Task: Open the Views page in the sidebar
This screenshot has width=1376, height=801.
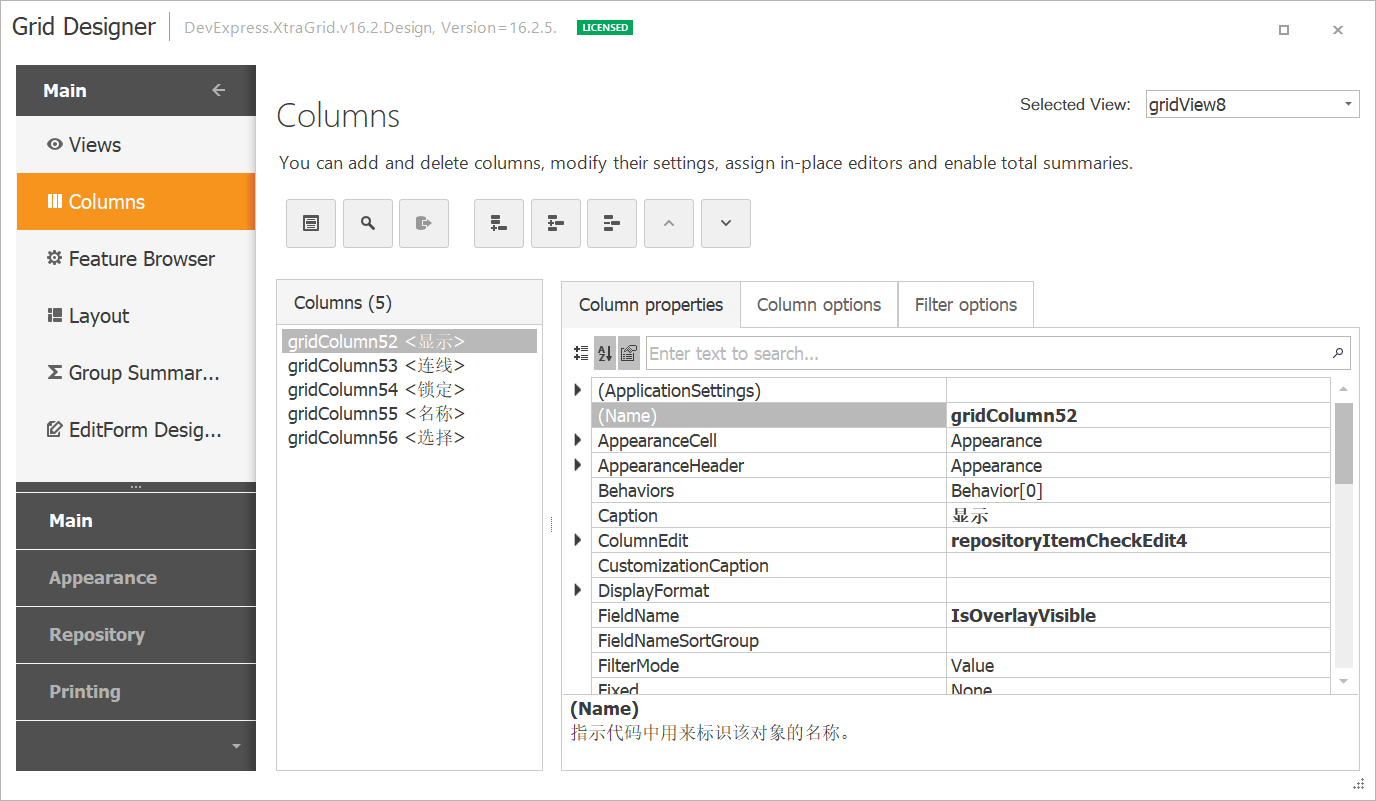Action: pos(136,145)
